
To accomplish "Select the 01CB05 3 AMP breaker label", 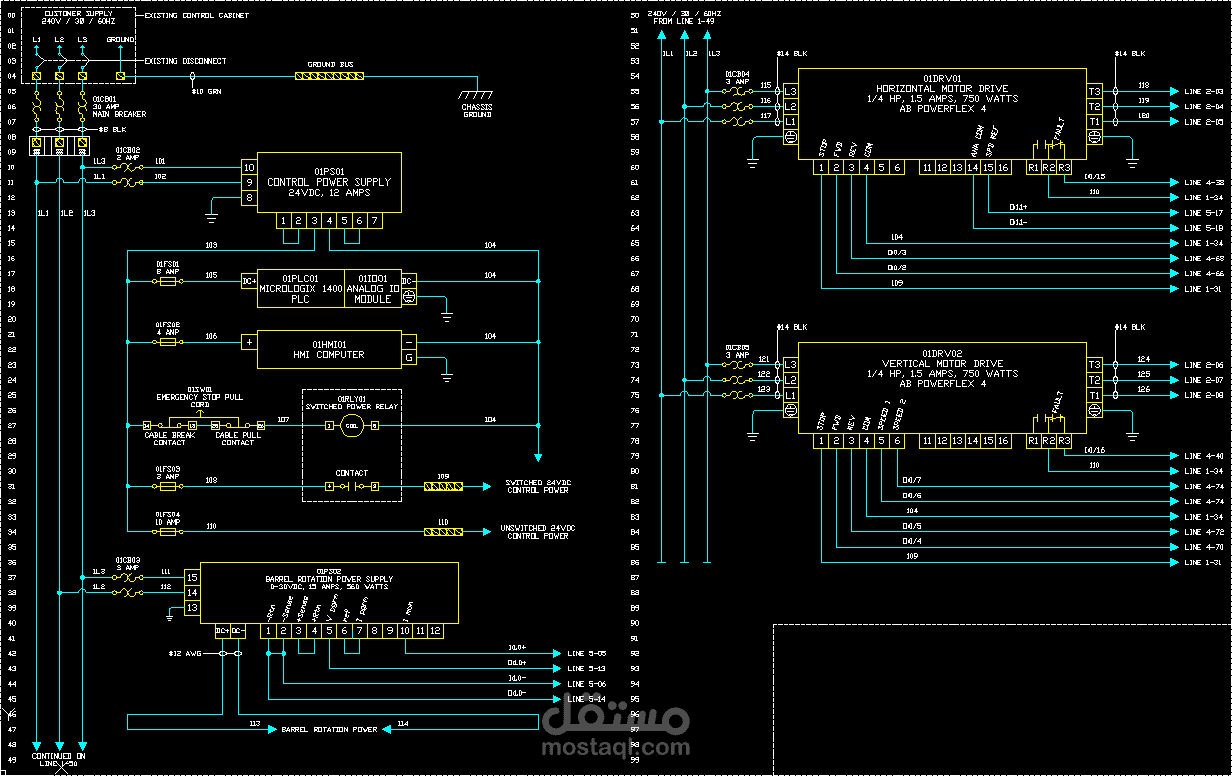I will pyautogui.click(x=737, y=351).
